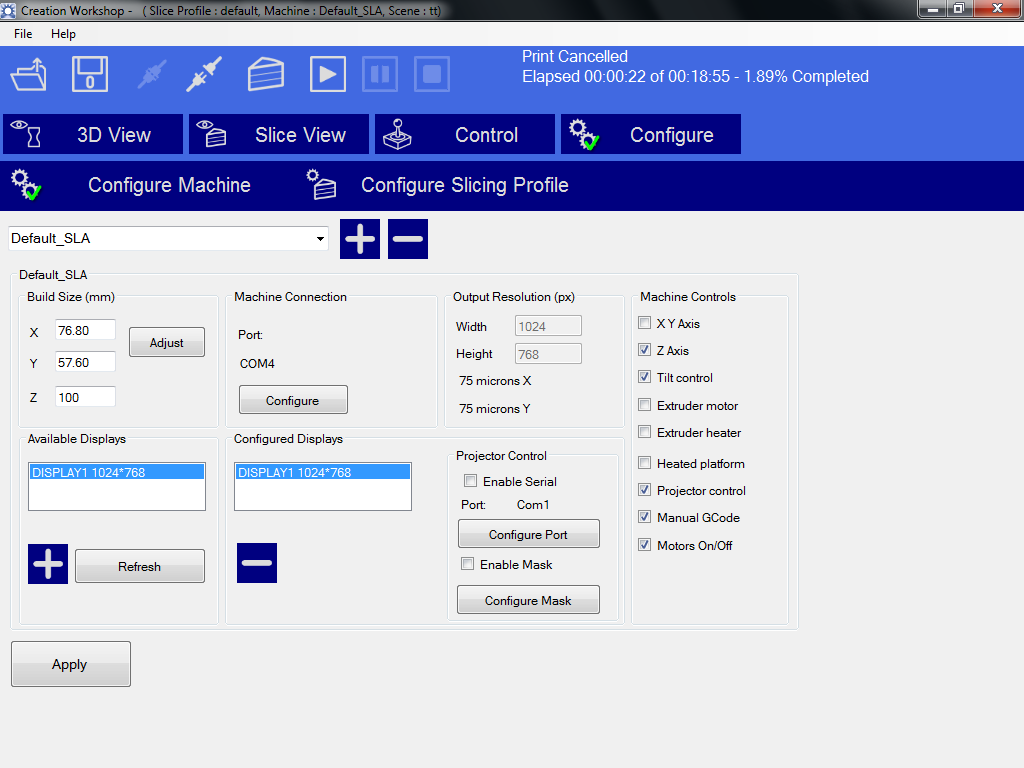Click the save floppy disk icon
This screenshot has width=1024, height=768.
click(x=90, y=75)
